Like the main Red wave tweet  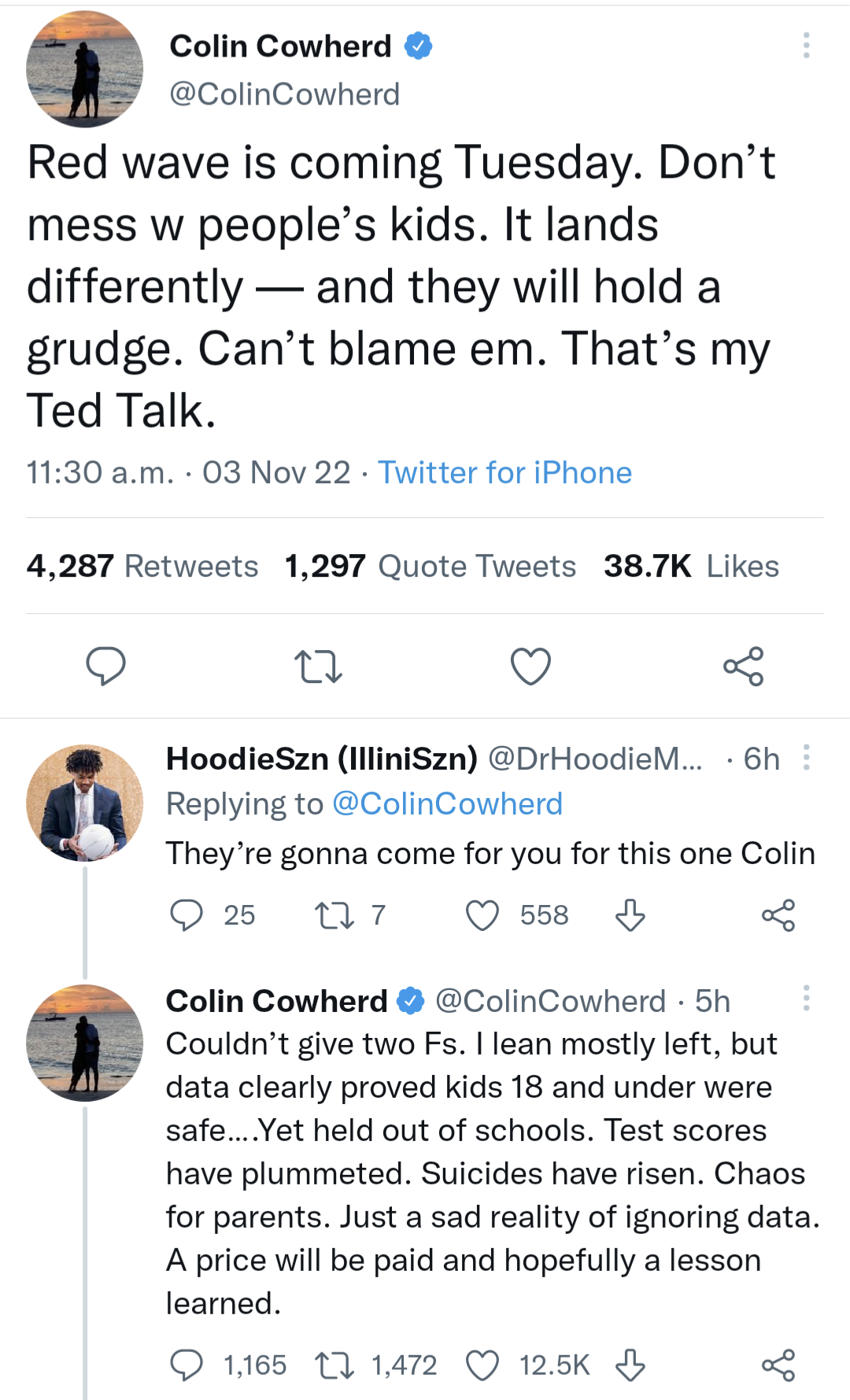(x=530, y=666)
